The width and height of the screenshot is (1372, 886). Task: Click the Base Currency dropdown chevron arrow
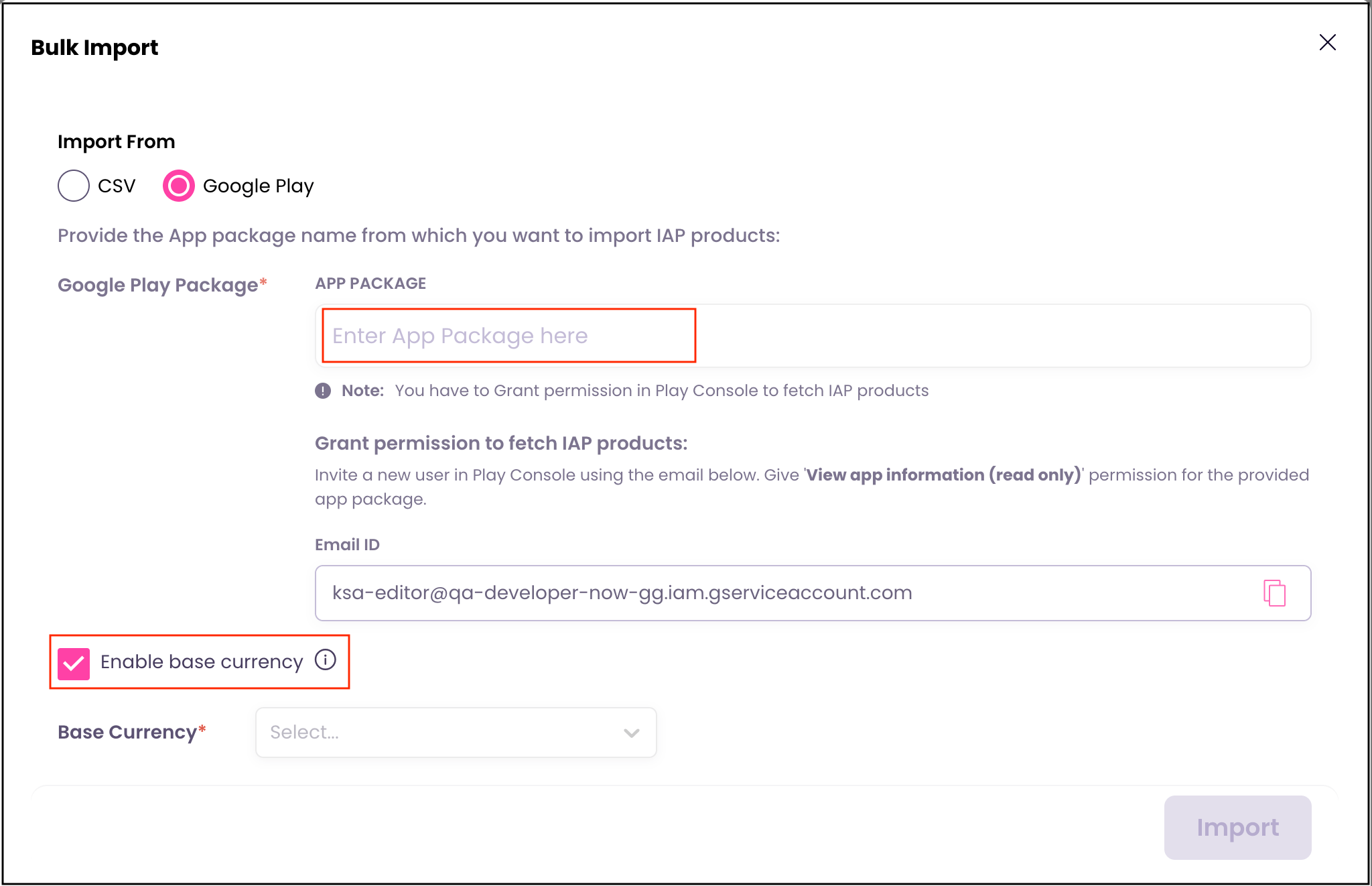tap(631, 733)
